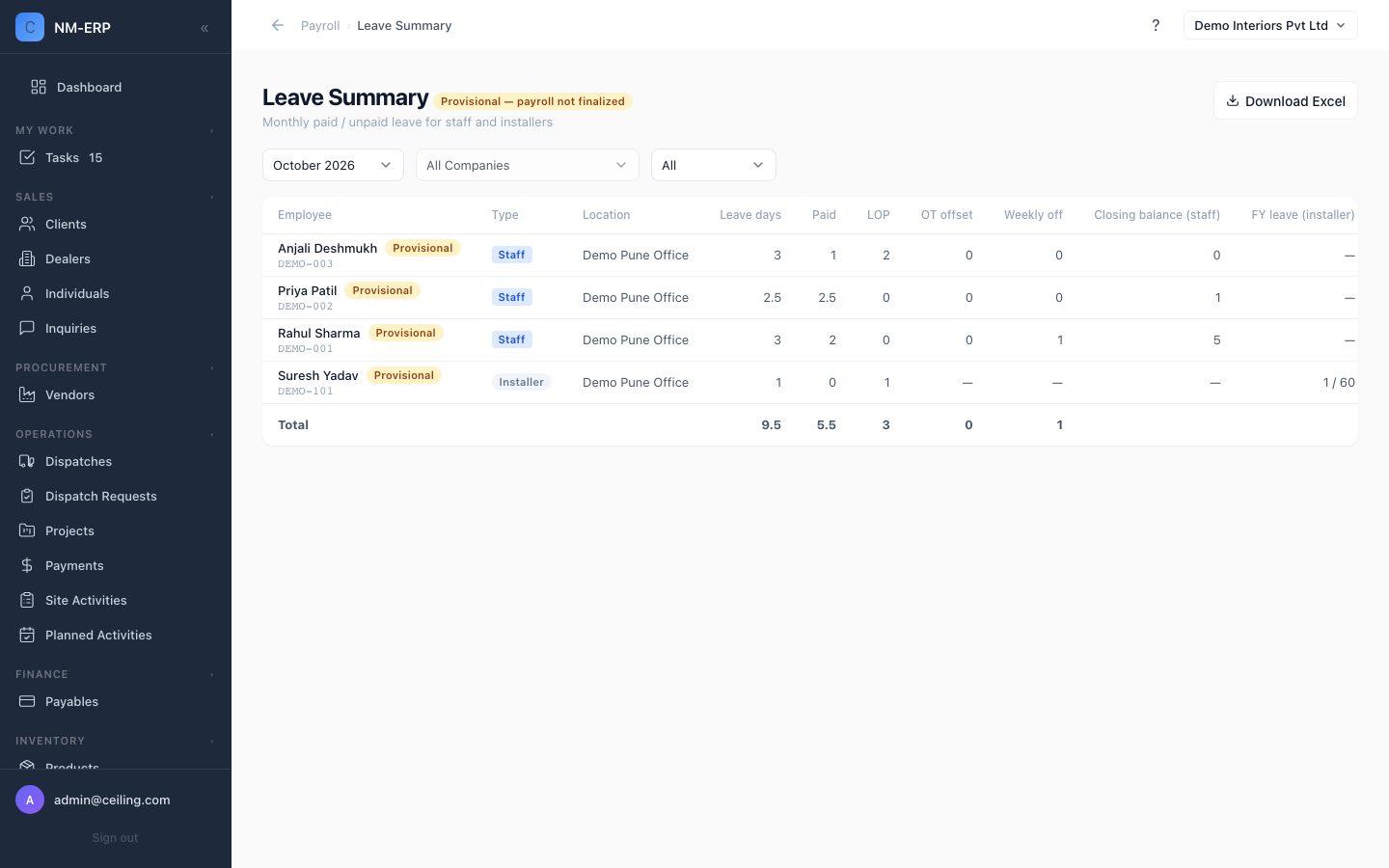Click the Installer type badge
Viewport: 1389px width, 868px height.
[521, 382]
